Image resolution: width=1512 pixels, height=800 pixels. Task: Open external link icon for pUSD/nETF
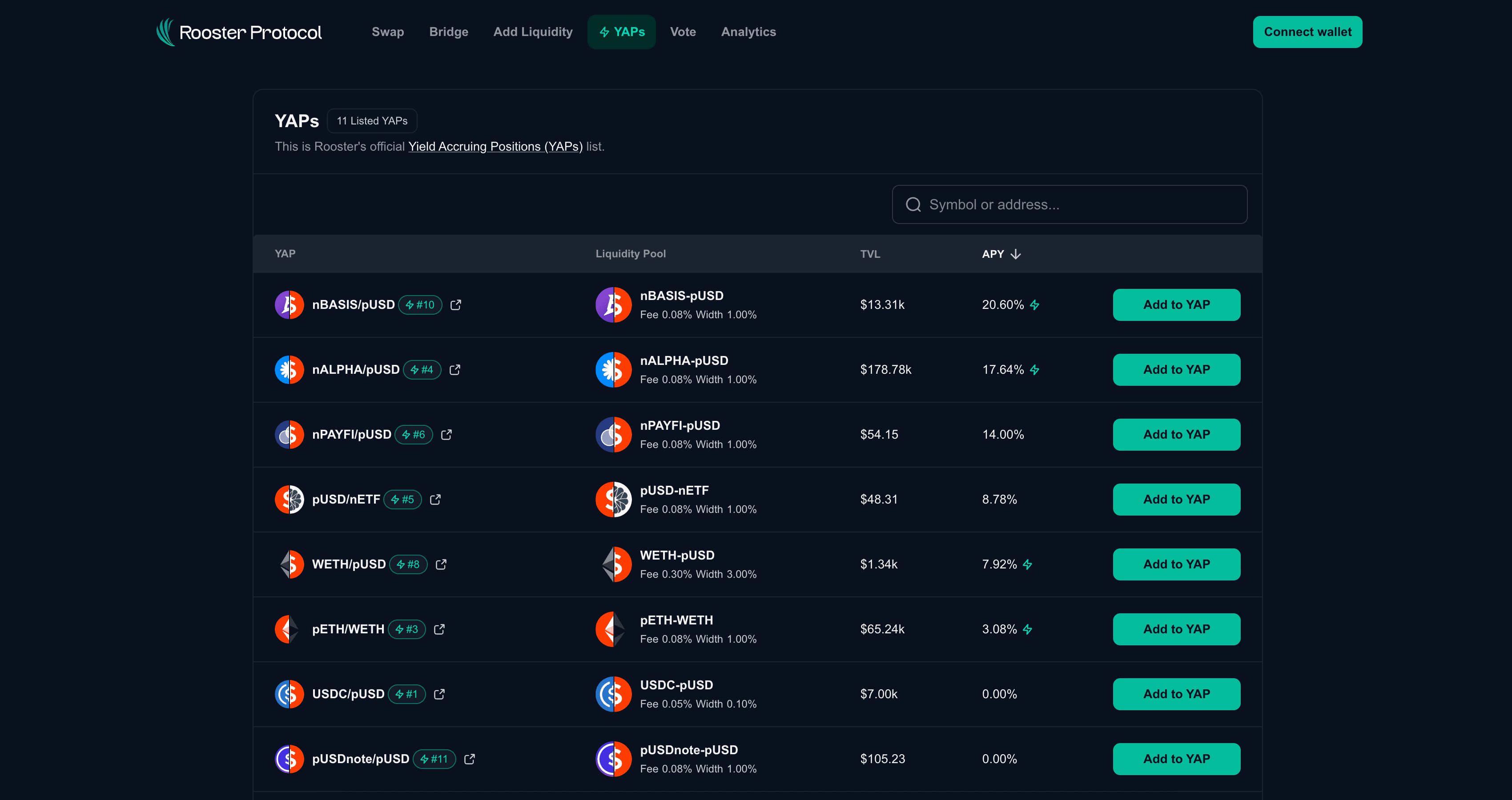click(x=435, y=500)
